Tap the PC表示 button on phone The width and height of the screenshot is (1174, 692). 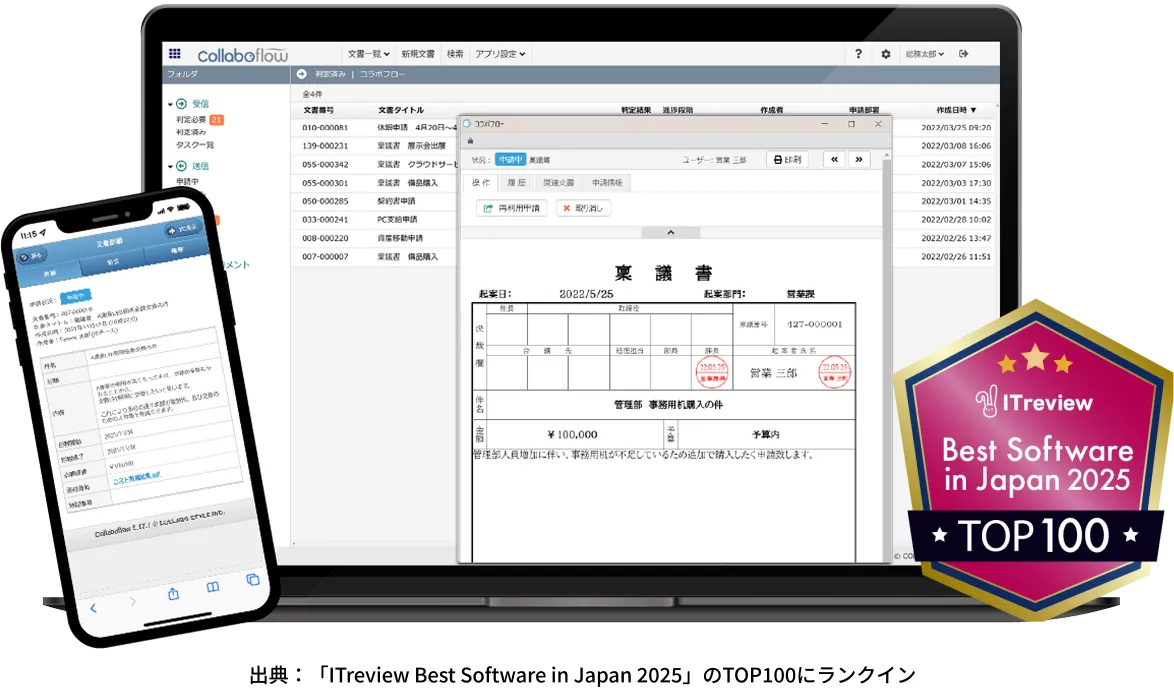(x=183, y=229)
